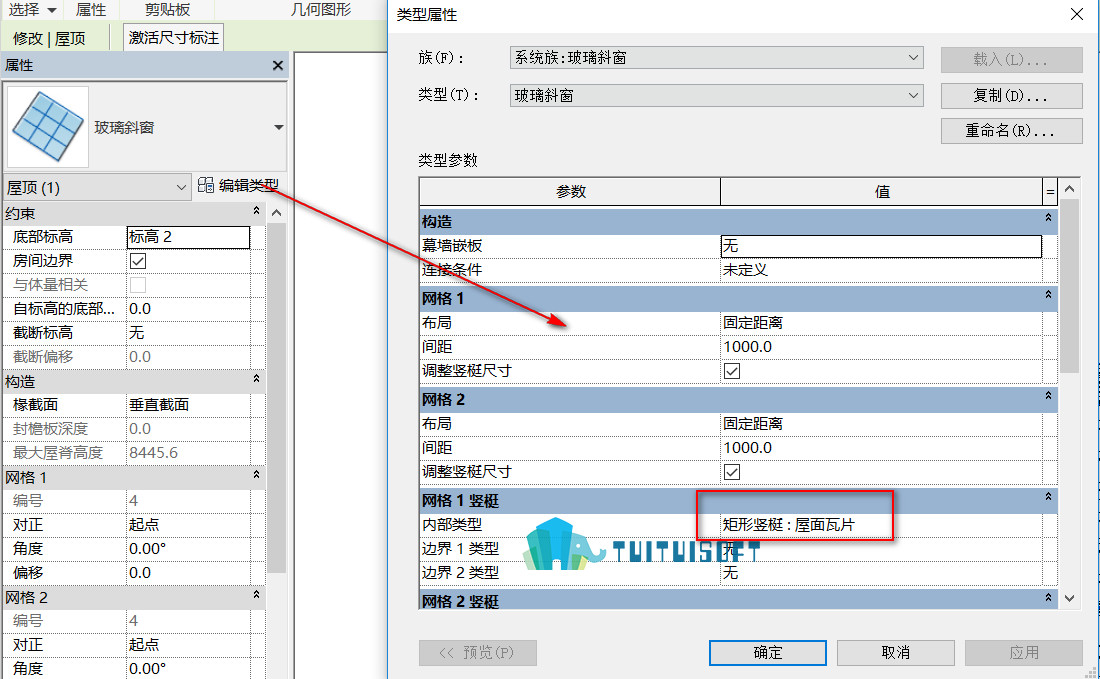Image resolution: width=1100 pixels, height=679 pixels.
Task: Toggle the 房间边界 checkbox
Action: [x=138, y=261]
